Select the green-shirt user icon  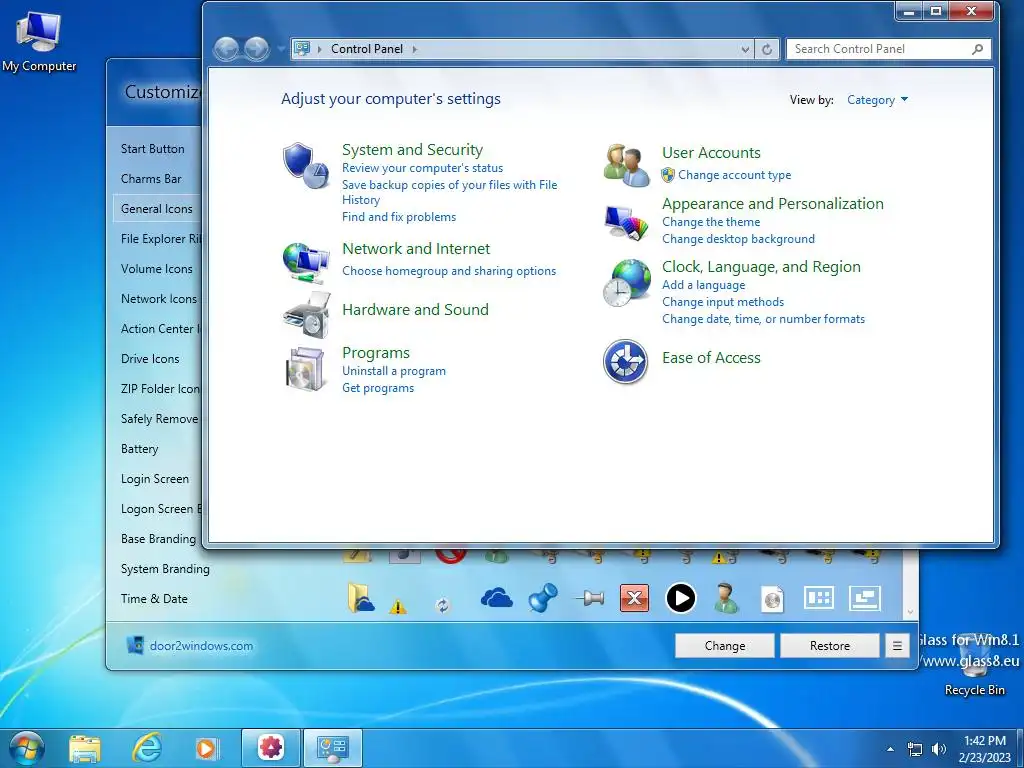pyautogui.click(x=726, y=598)
